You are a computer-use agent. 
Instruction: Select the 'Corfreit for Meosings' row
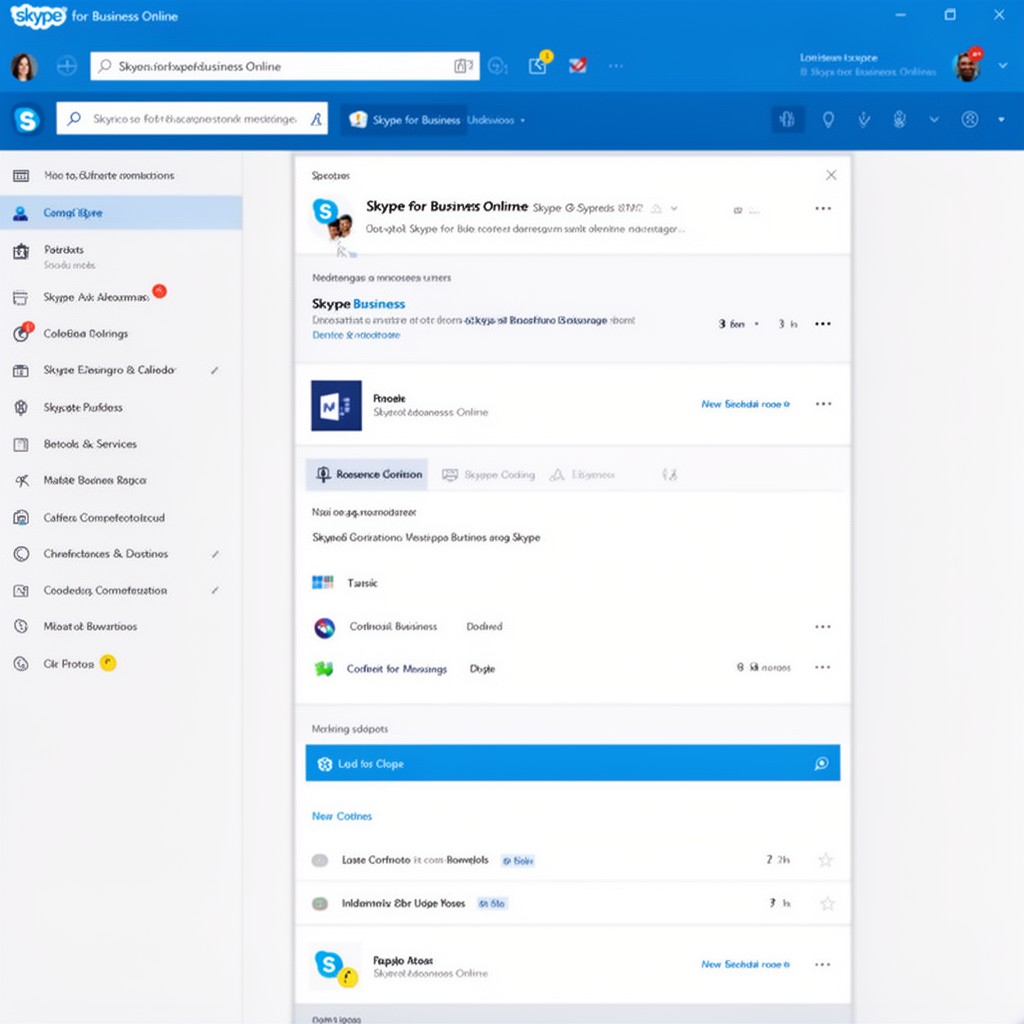coord(573,668)
